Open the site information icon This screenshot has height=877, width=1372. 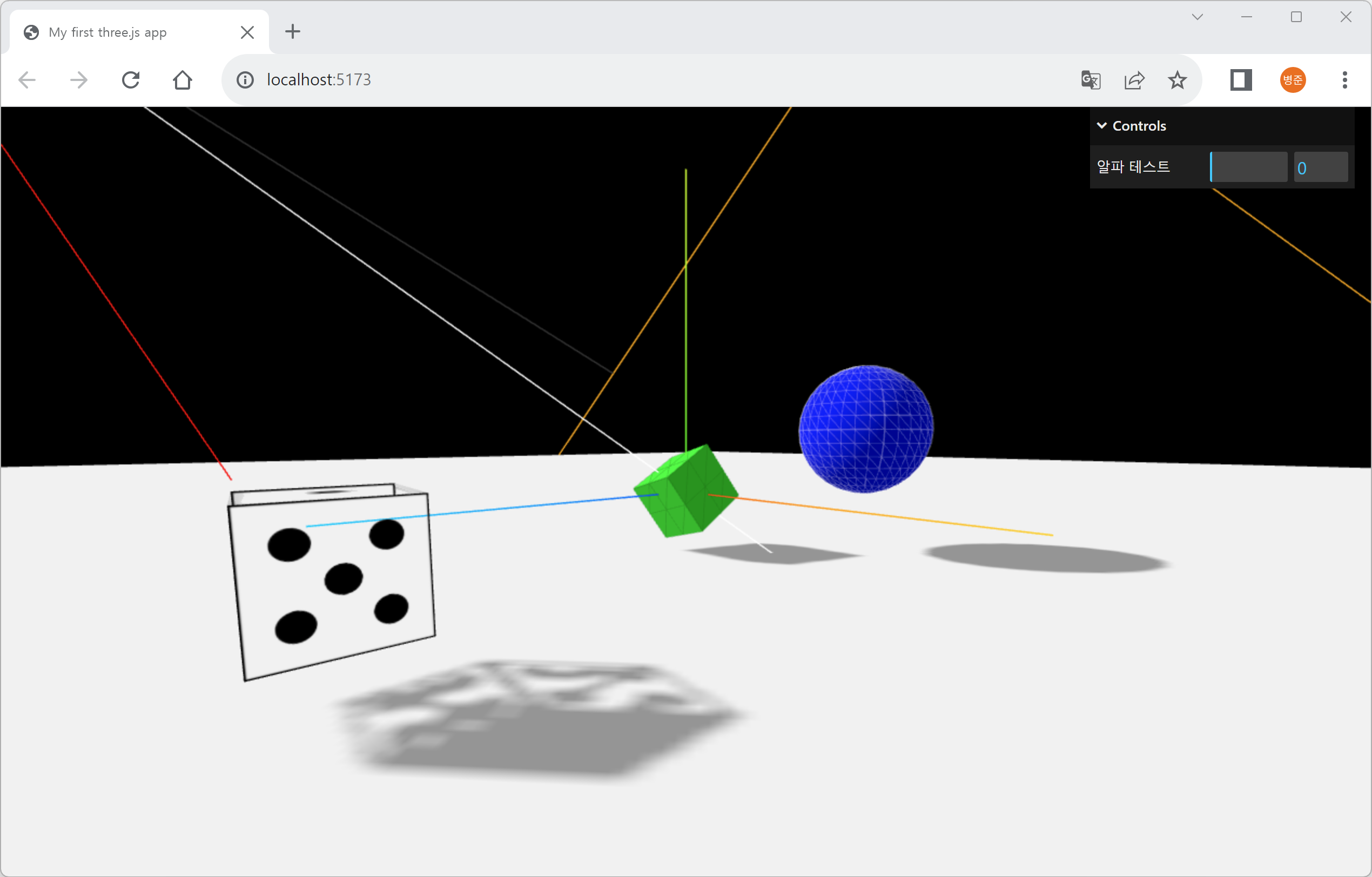(x=245, y=80)
